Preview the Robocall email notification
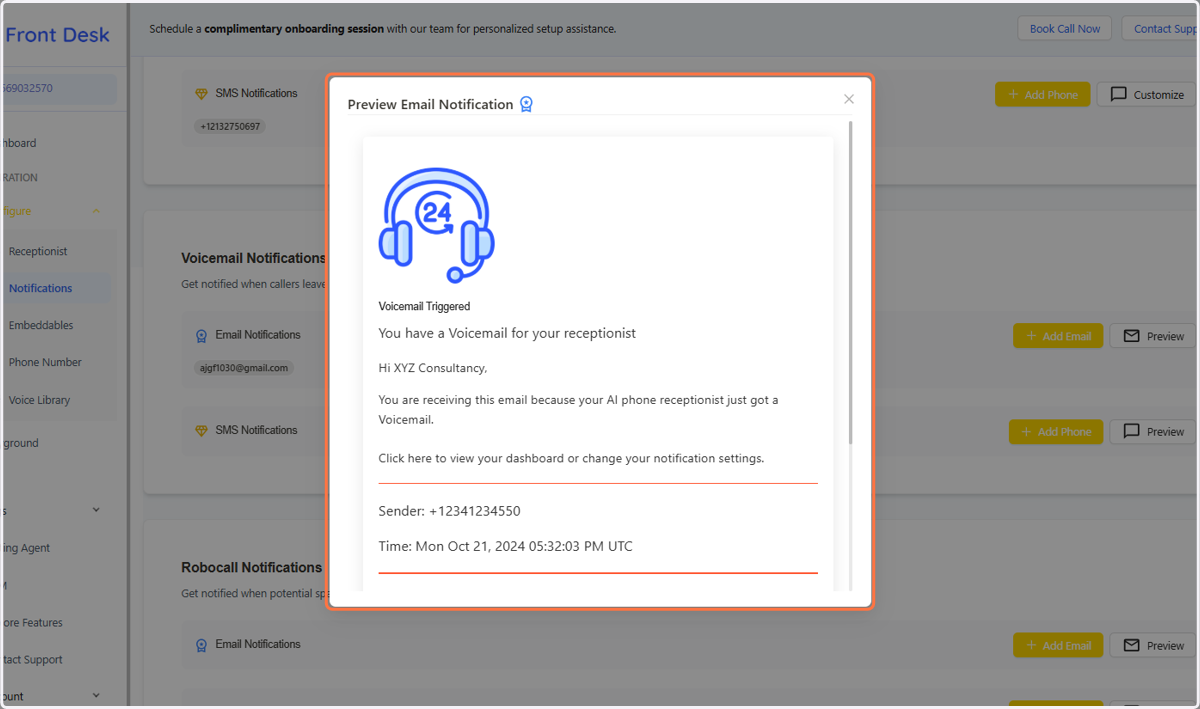Image resolution: width=1200 pixels, height=709 pixels. (x=1154, y=645)
